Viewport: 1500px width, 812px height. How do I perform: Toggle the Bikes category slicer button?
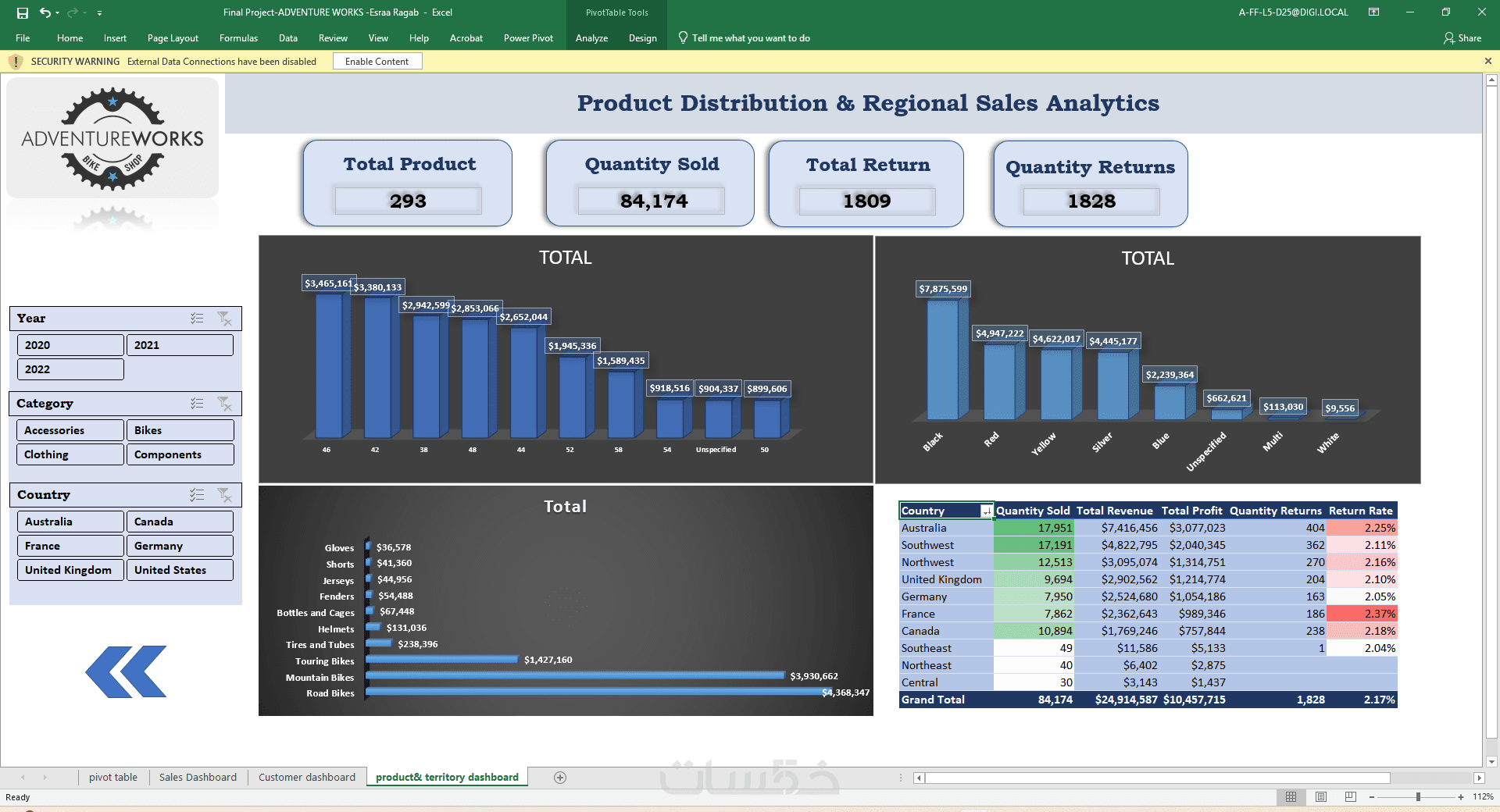(180, 430)
